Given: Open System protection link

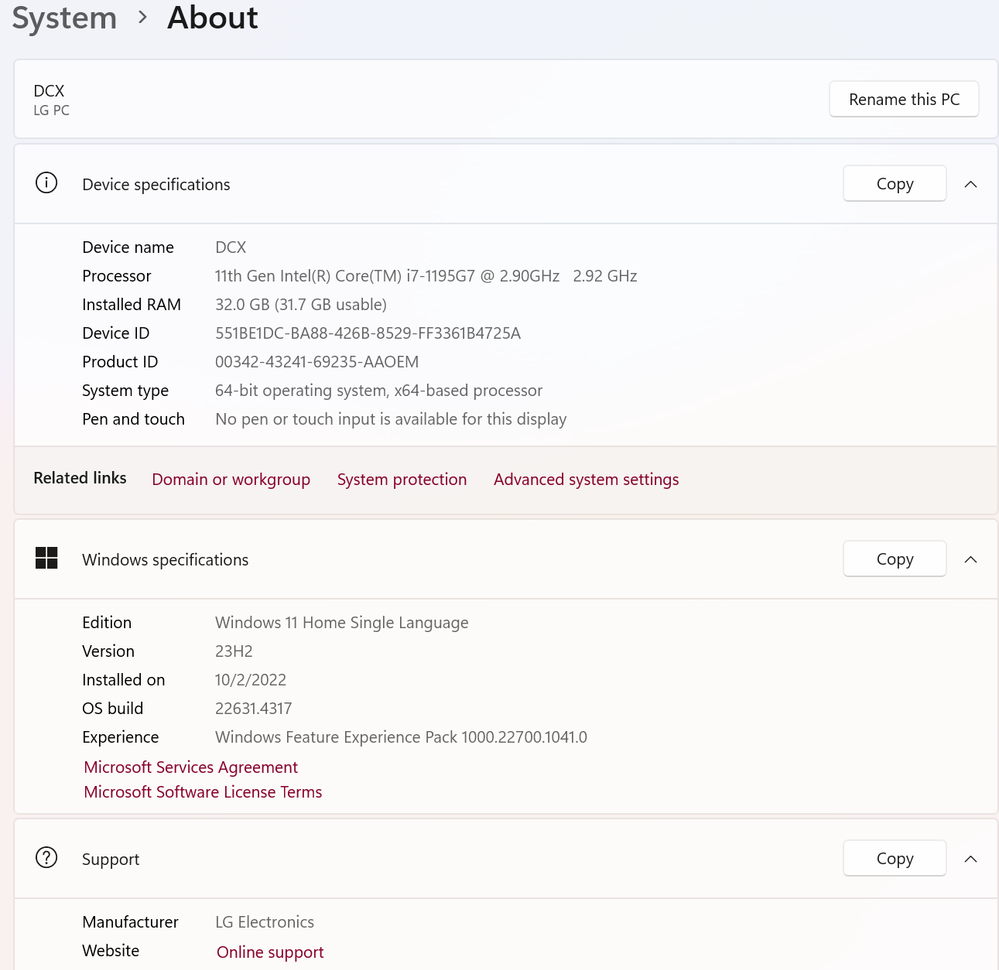Looking at the screenshot, I should click(x=401, y=479).
